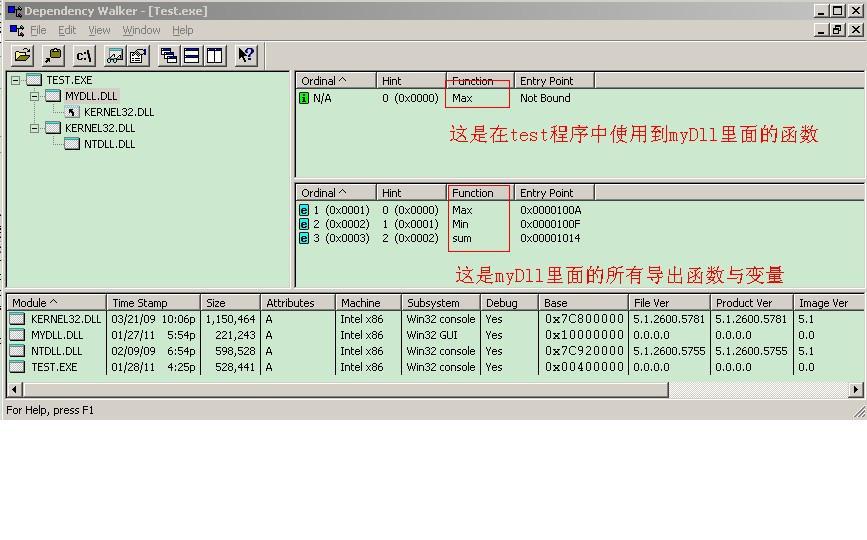The height and width of the screenshot is (540, 867).
Task: Click Win32 GUI subsystem cell
Action: click(433, 335)
